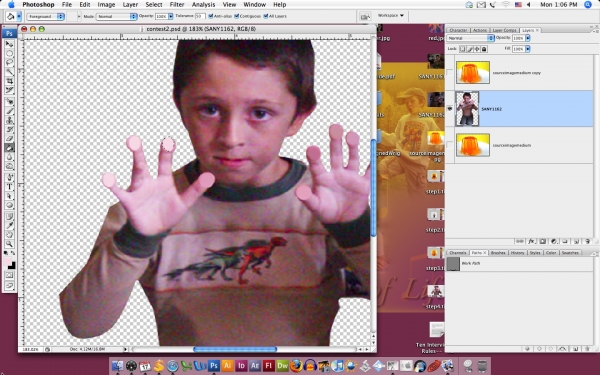
Task: Open the Analysis menu
Action: pyautogui.click(x=203, y=5)
